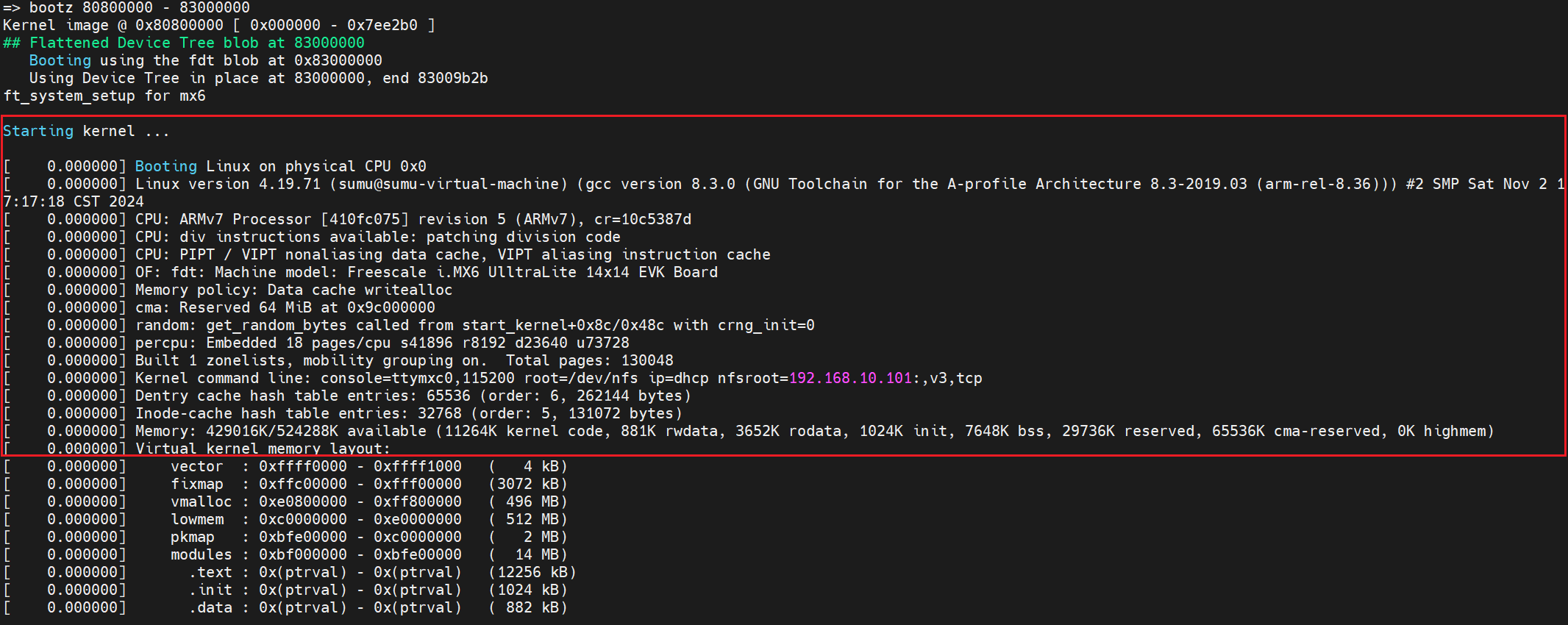The height and width of the screenshot is (625, 1568).
Task: Click the Linux version 4.19.71 text
Action: [228, 185]
